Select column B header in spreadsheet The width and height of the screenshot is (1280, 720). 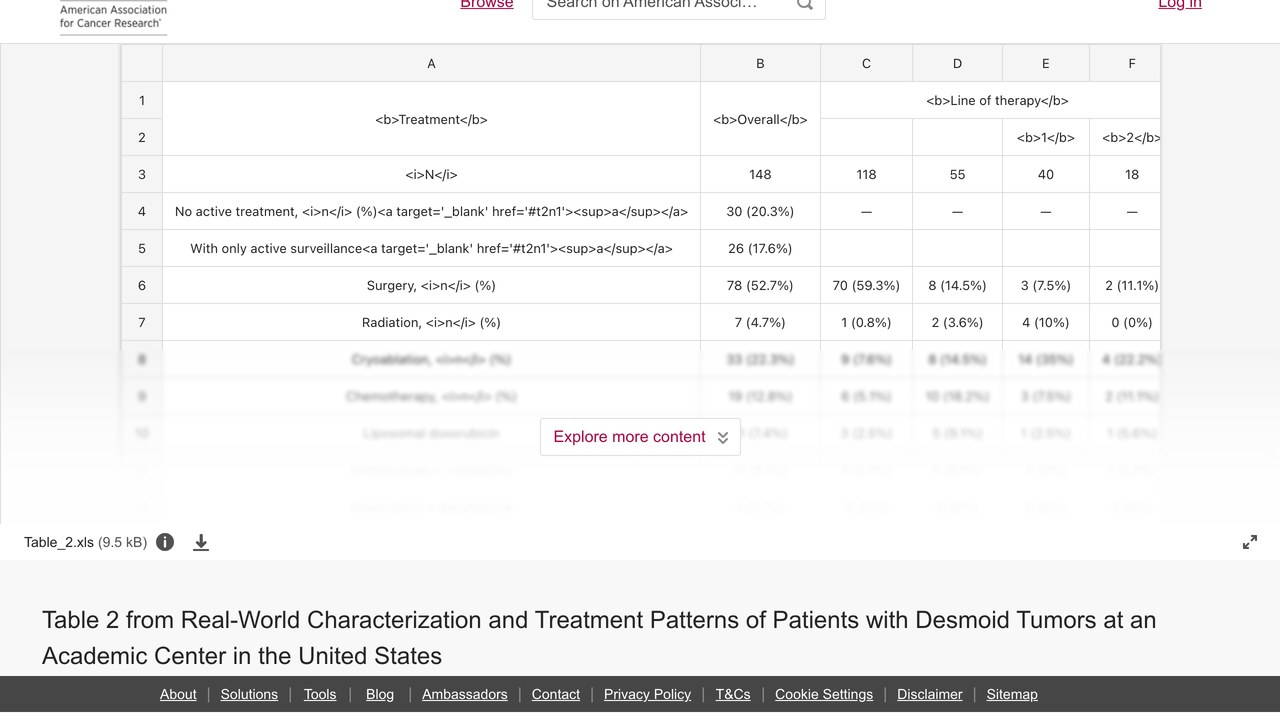(760, 63)
